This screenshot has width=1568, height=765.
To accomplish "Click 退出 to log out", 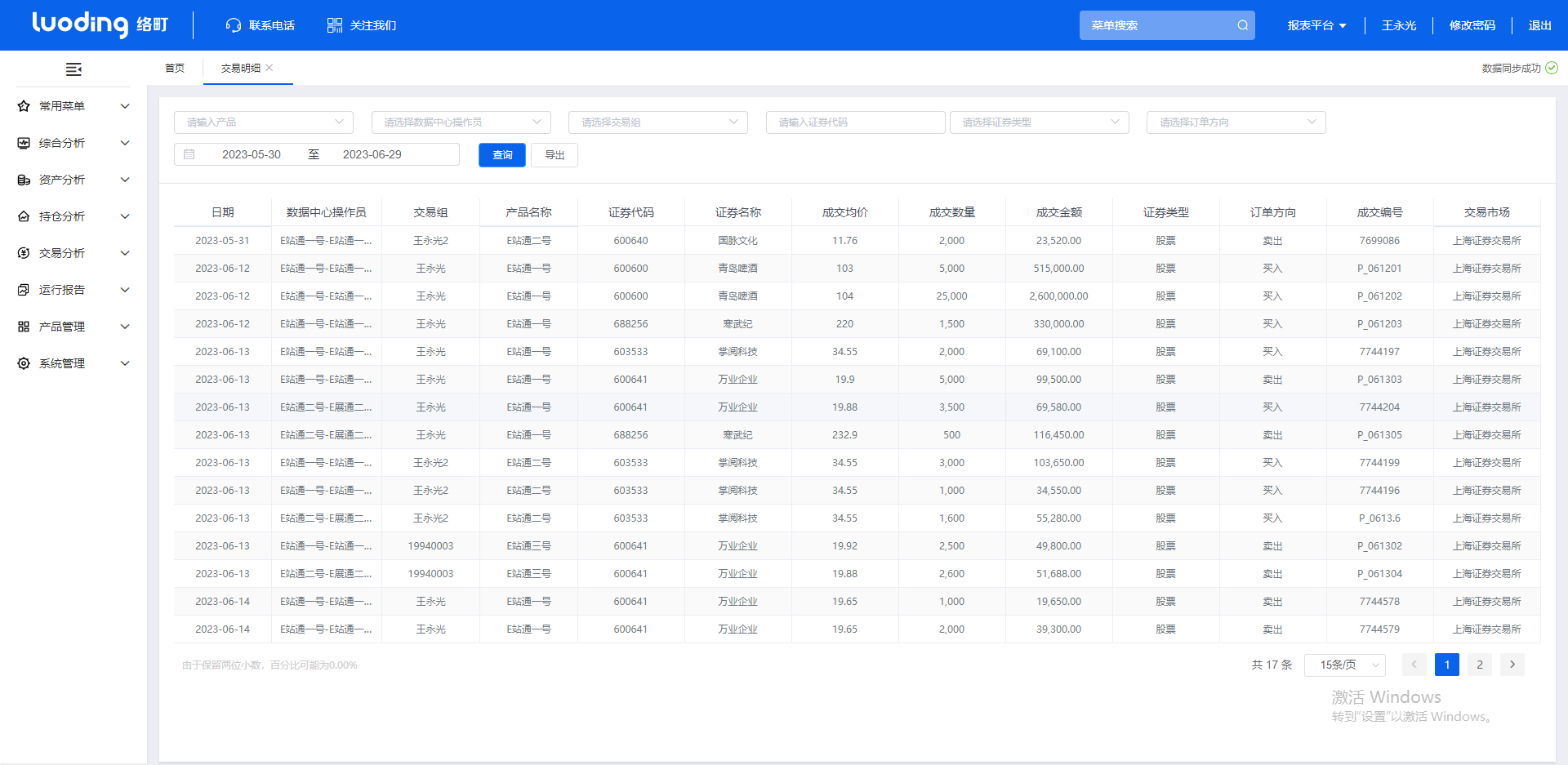I will pyautogui.click(x=1540, y=25).
